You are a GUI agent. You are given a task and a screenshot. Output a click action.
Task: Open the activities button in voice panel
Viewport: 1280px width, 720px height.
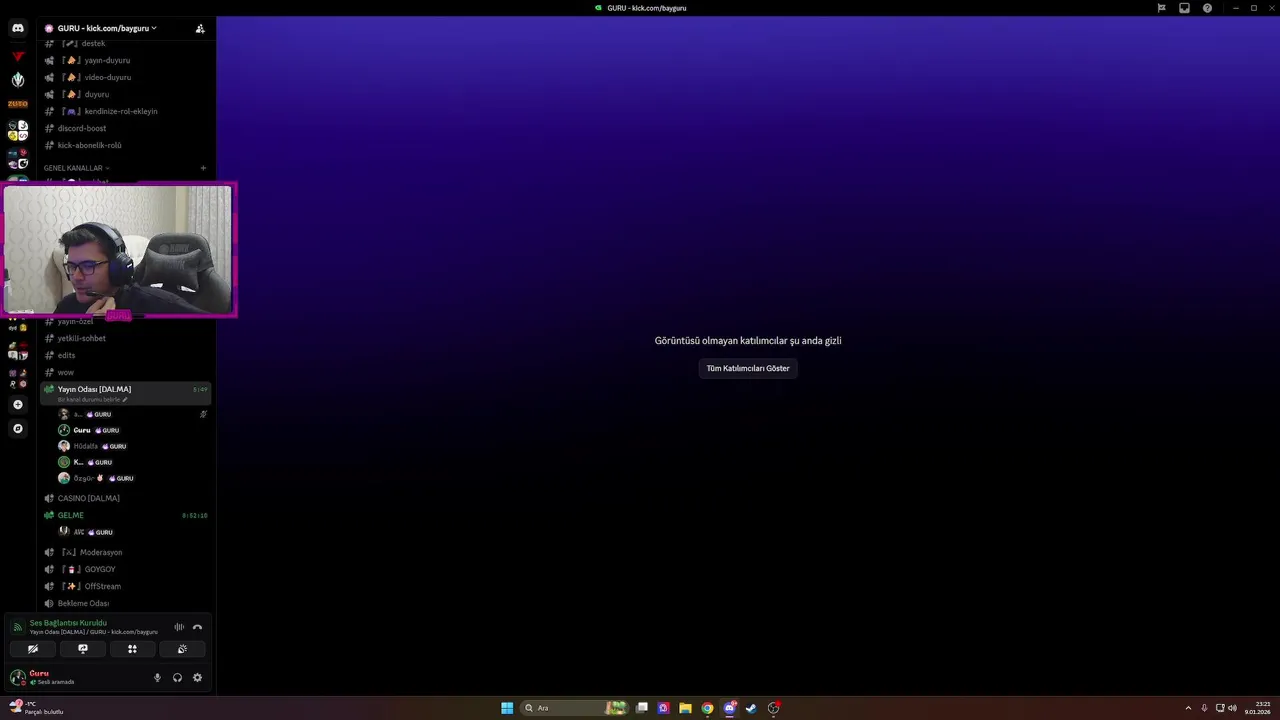click(x=132, y=649)
